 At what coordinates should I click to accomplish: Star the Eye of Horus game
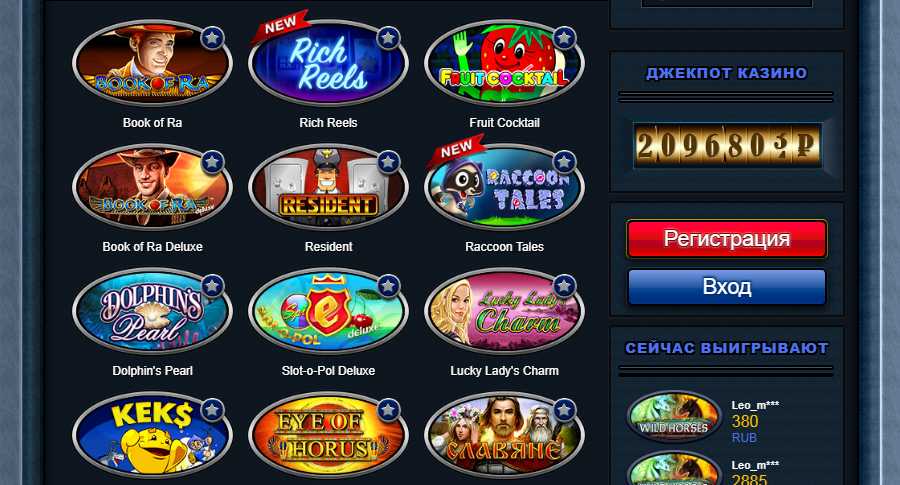(389, 410)
